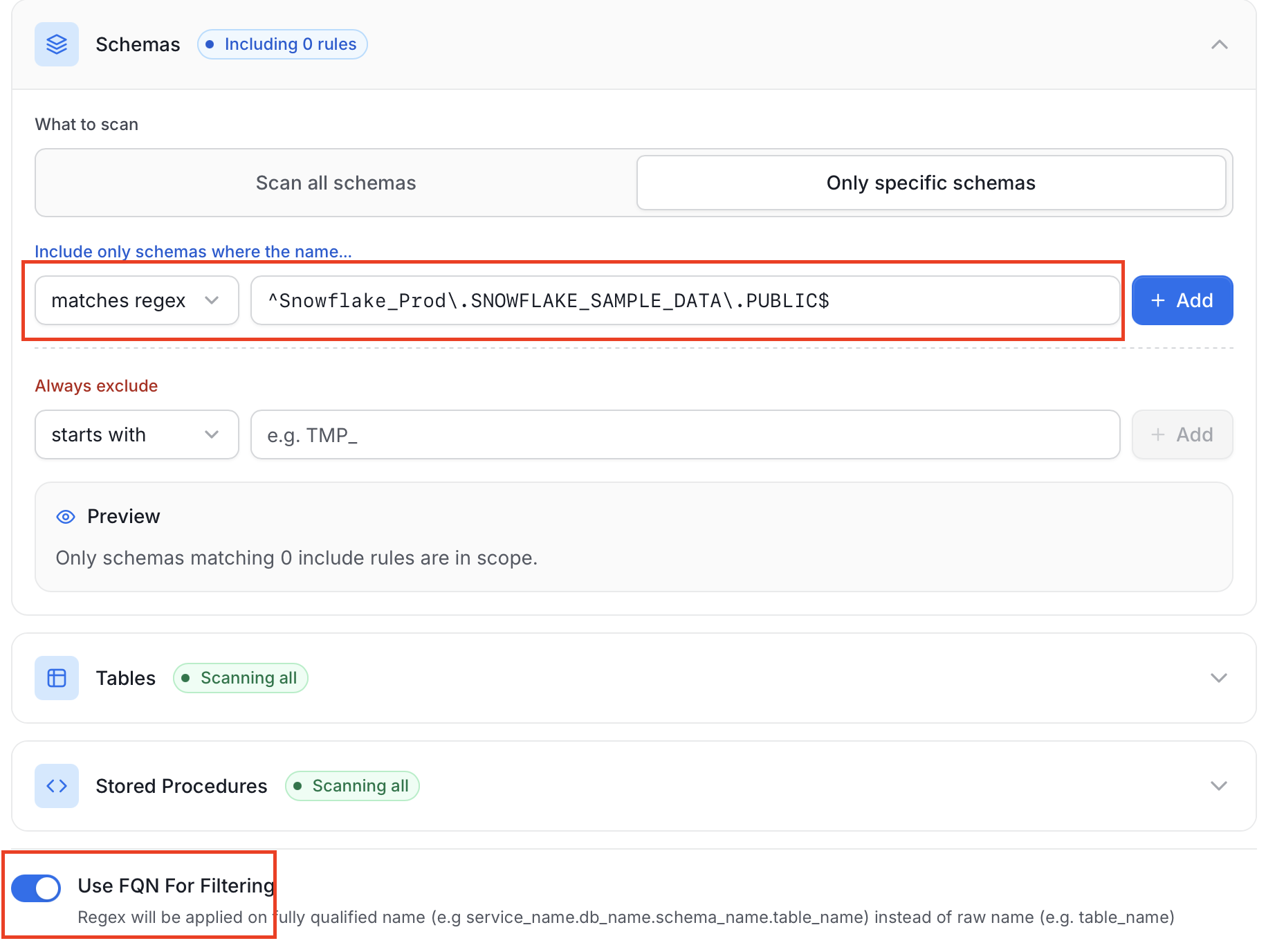The image size is (1266, 952).
Task: Expand the Stored Procedures section chevron
Action: tap(1219, 786)
